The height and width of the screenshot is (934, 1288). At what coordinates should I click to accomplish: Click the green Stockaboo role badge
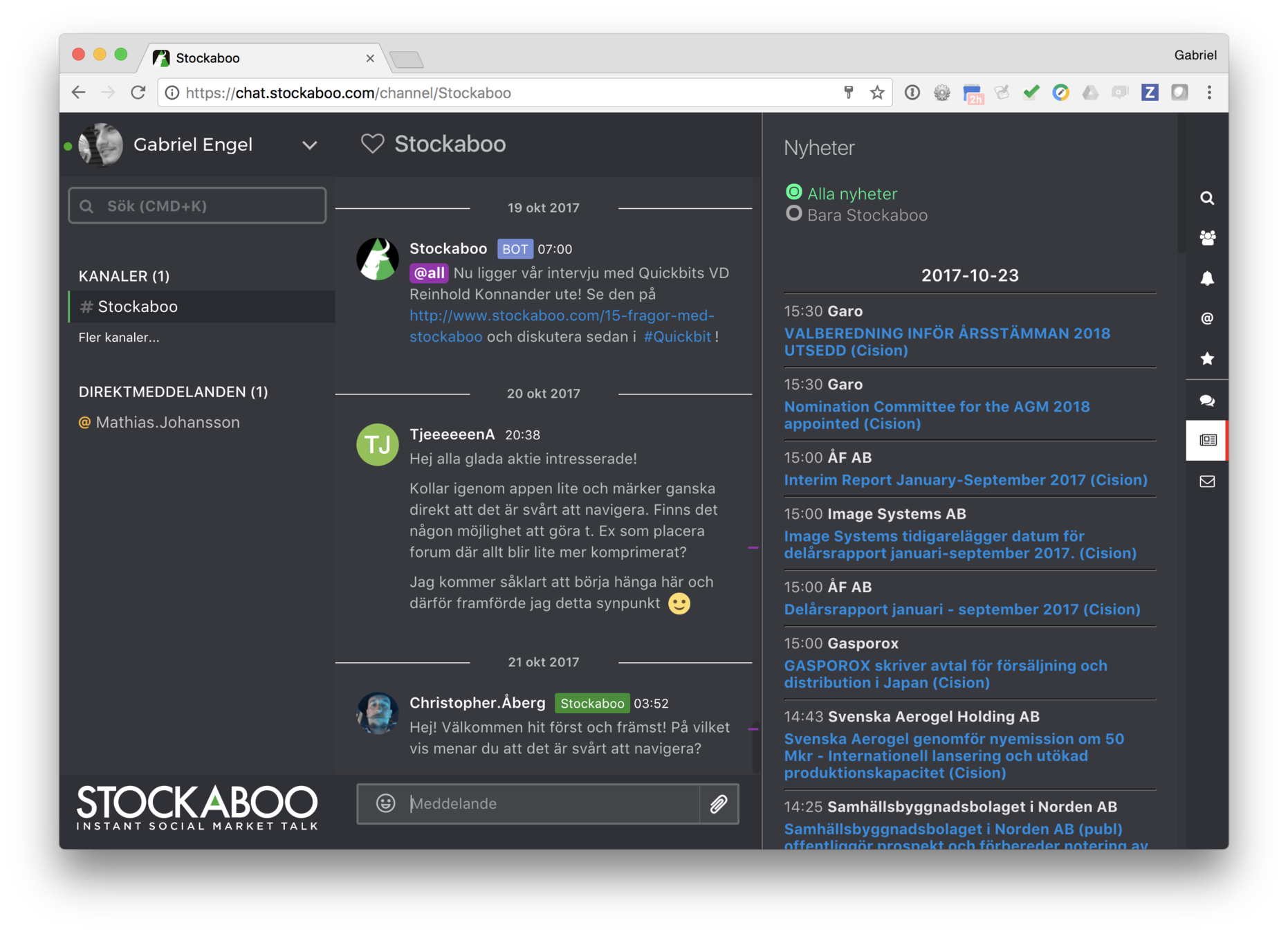(592, 703)
